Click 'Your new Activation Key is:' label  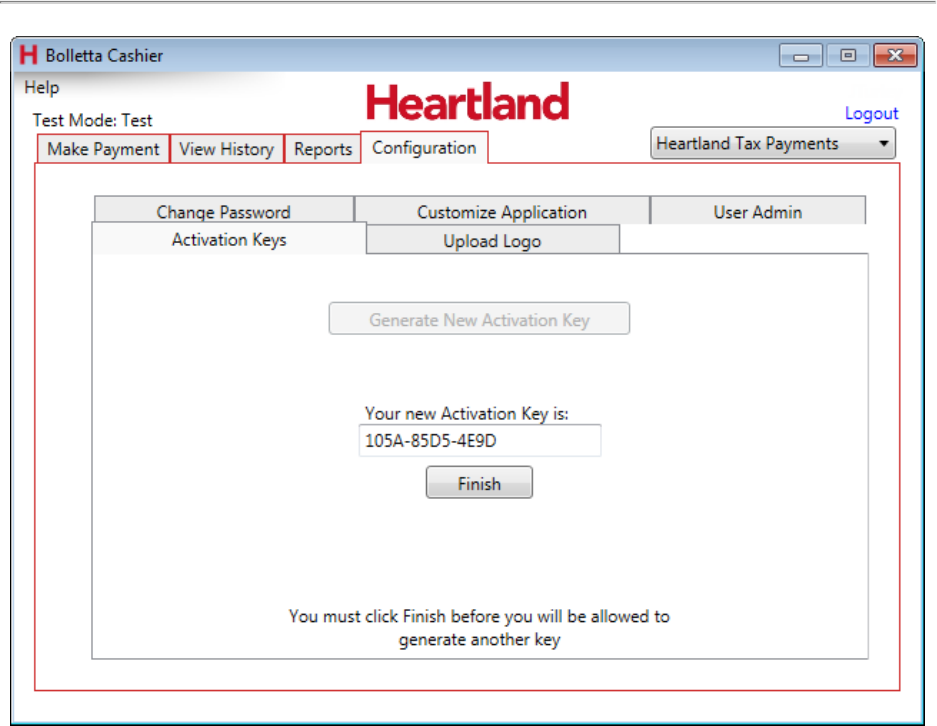[x=467, y=413]
